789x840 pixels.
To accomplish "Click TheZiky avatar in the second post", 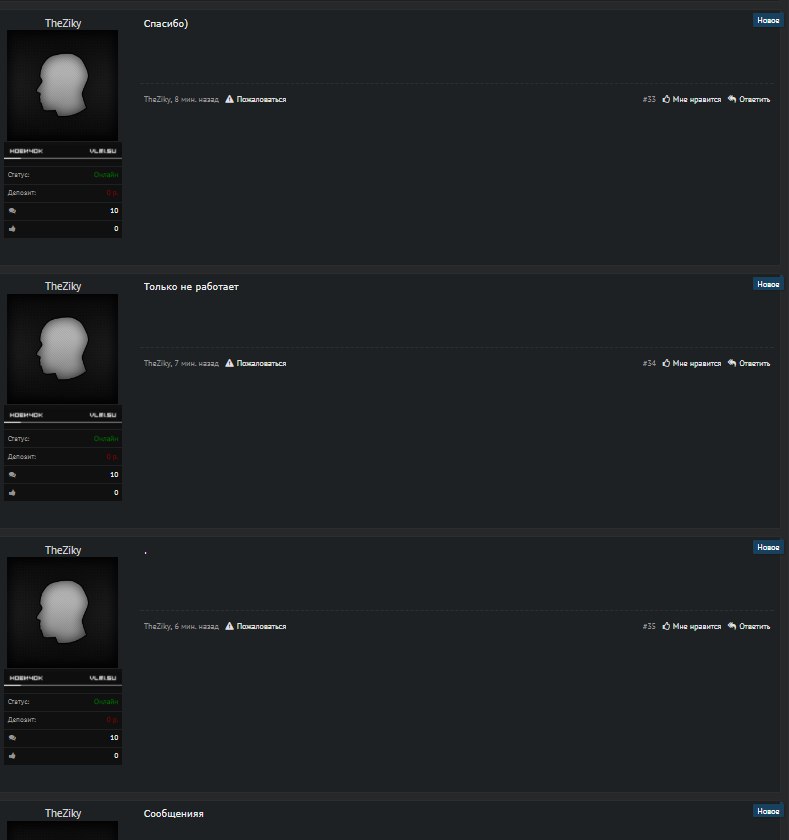I will tap(62, 349).
